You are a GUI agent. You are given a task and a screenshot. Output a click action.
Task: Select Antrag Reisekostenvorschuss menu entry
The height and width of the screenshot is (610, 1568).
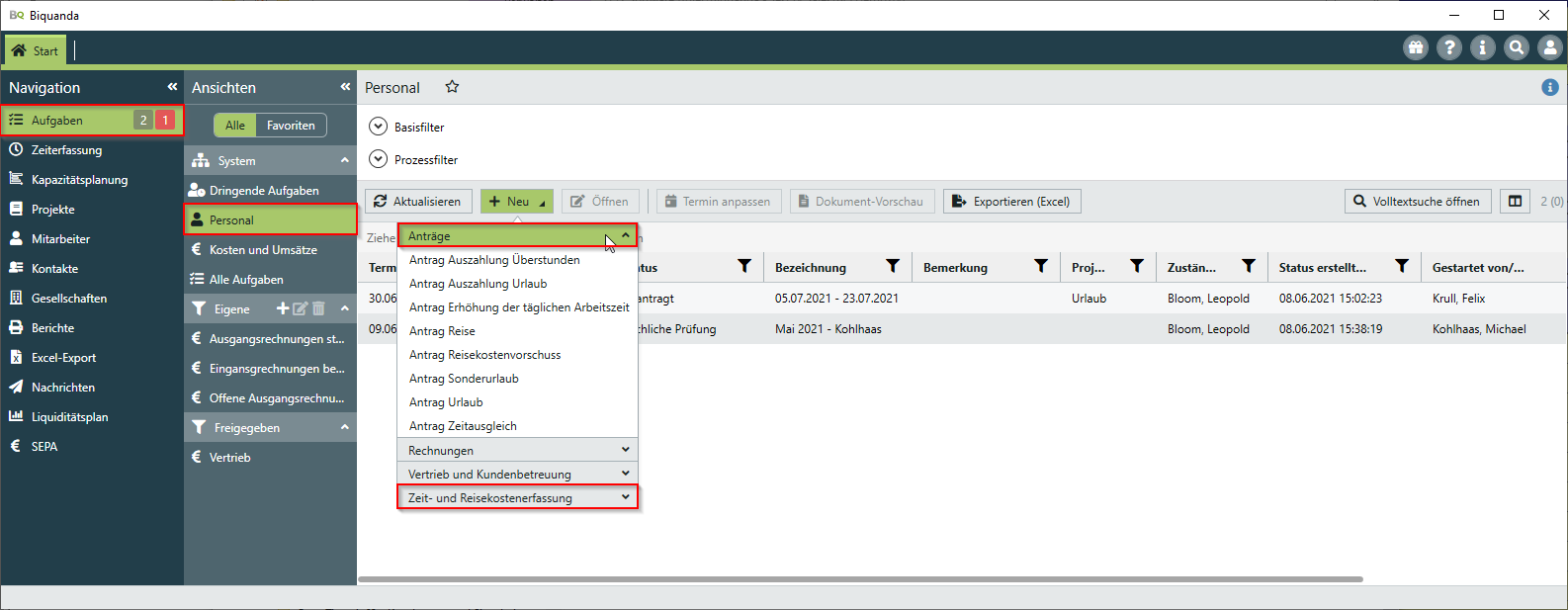485,355
